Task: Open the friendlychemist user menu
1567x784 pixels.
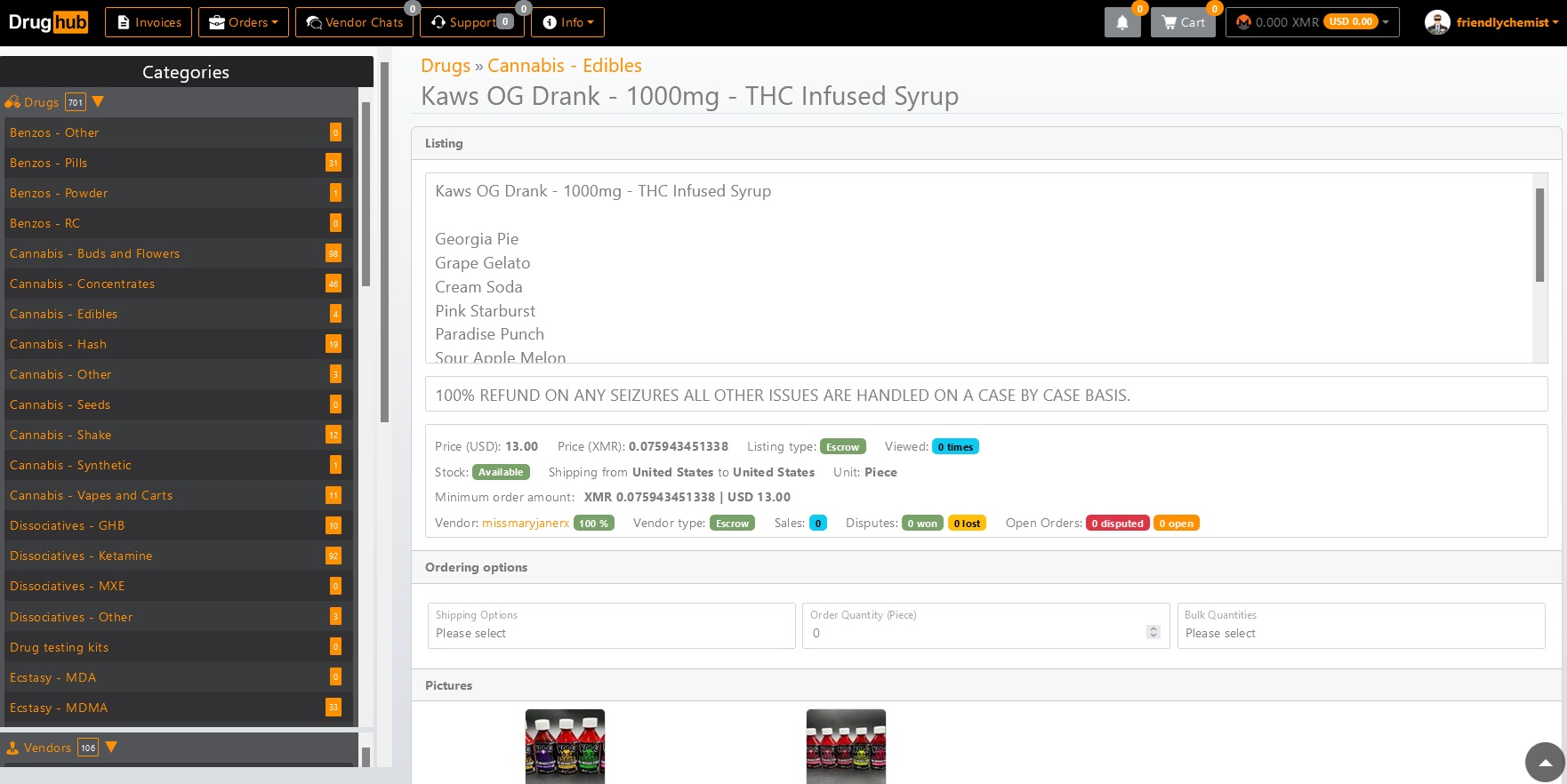Action: coord(1507,22)
